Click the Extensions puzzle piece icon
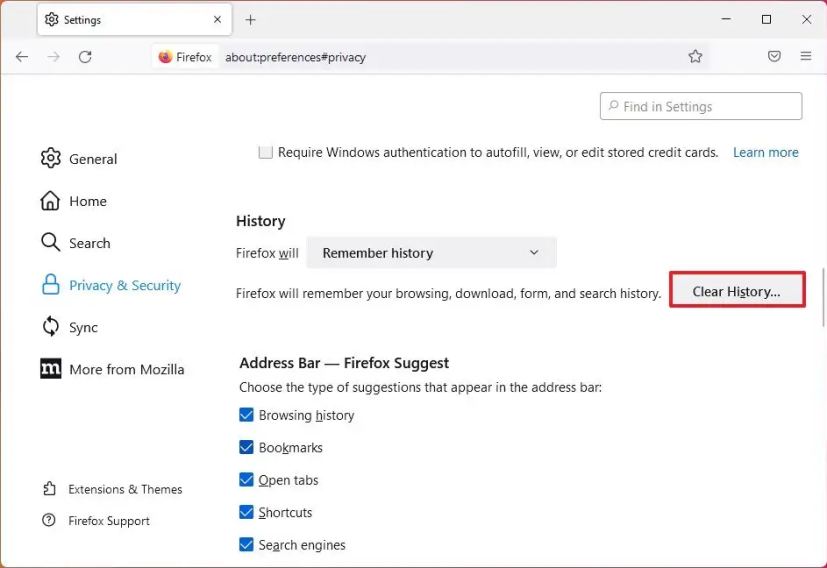Image resolution: width=827 pixels, height=568 pixels. pos(49,489)
